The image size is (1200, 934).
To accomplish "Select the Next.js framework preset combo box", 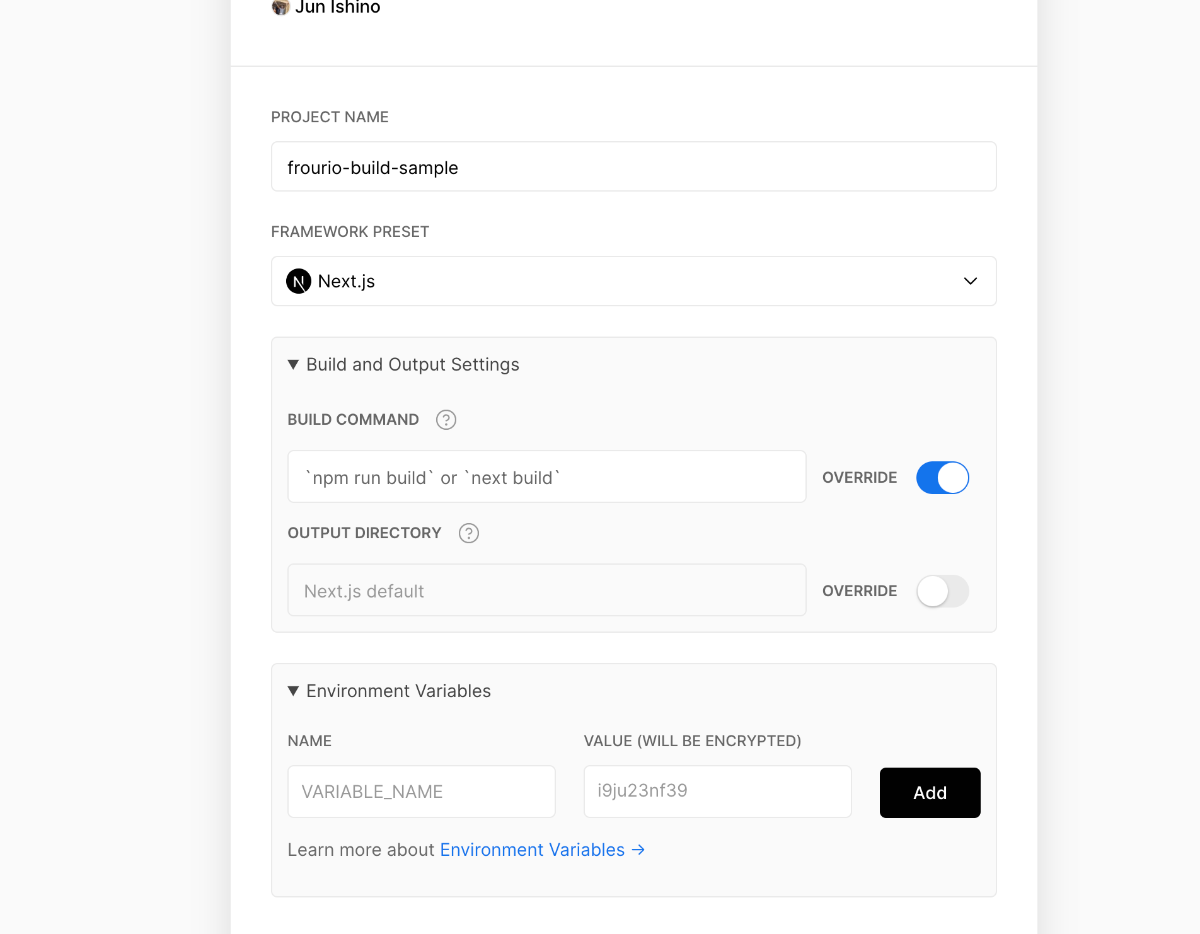I will [x=634, y=281].
